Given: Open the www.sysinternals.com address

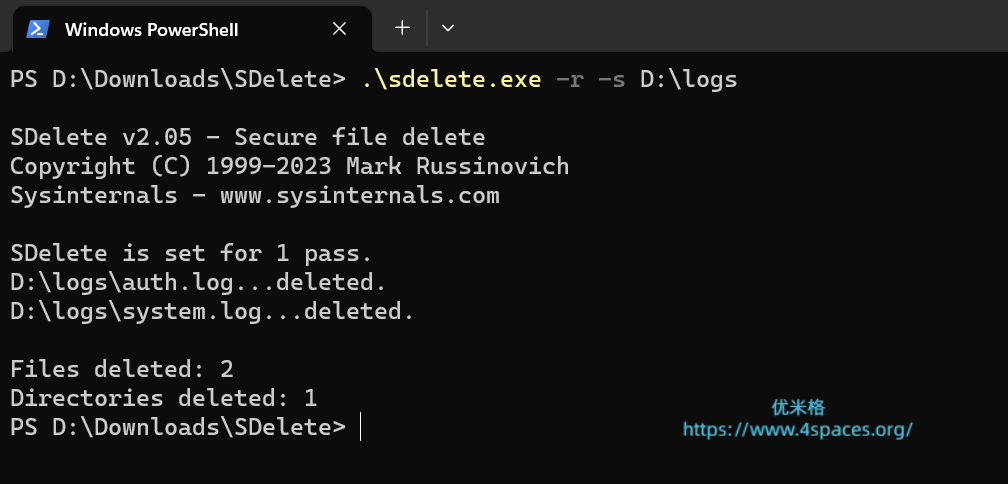Looking at the screenshot, I should click(x=359, y=196).
